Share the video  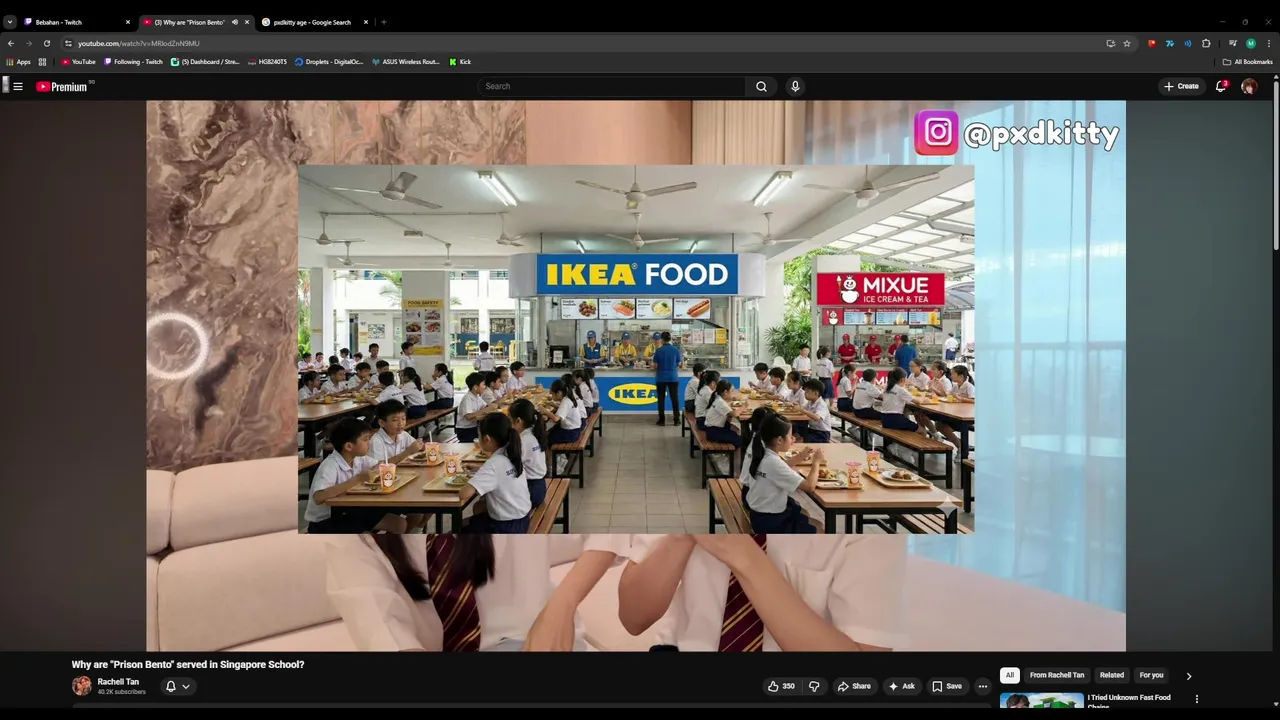click(x=854, y=686)
